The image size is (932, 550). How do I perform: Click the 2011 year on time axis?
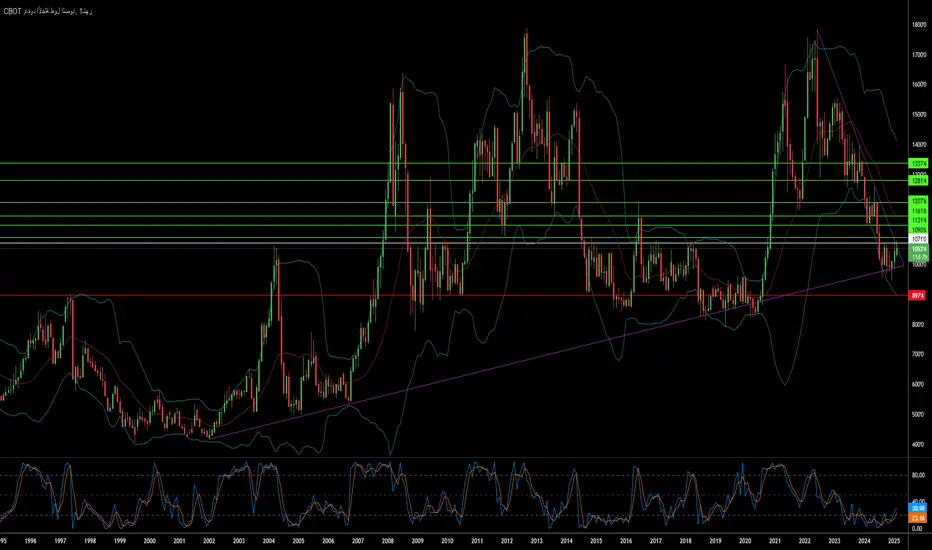pos(477,541)
